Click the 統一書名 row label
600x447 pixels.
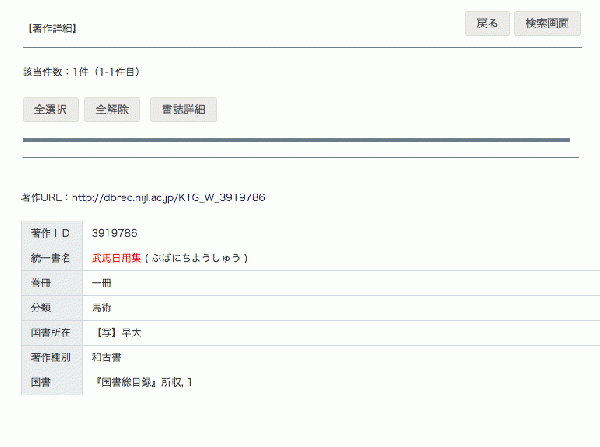pyautogui.click(x=51, y=258)
